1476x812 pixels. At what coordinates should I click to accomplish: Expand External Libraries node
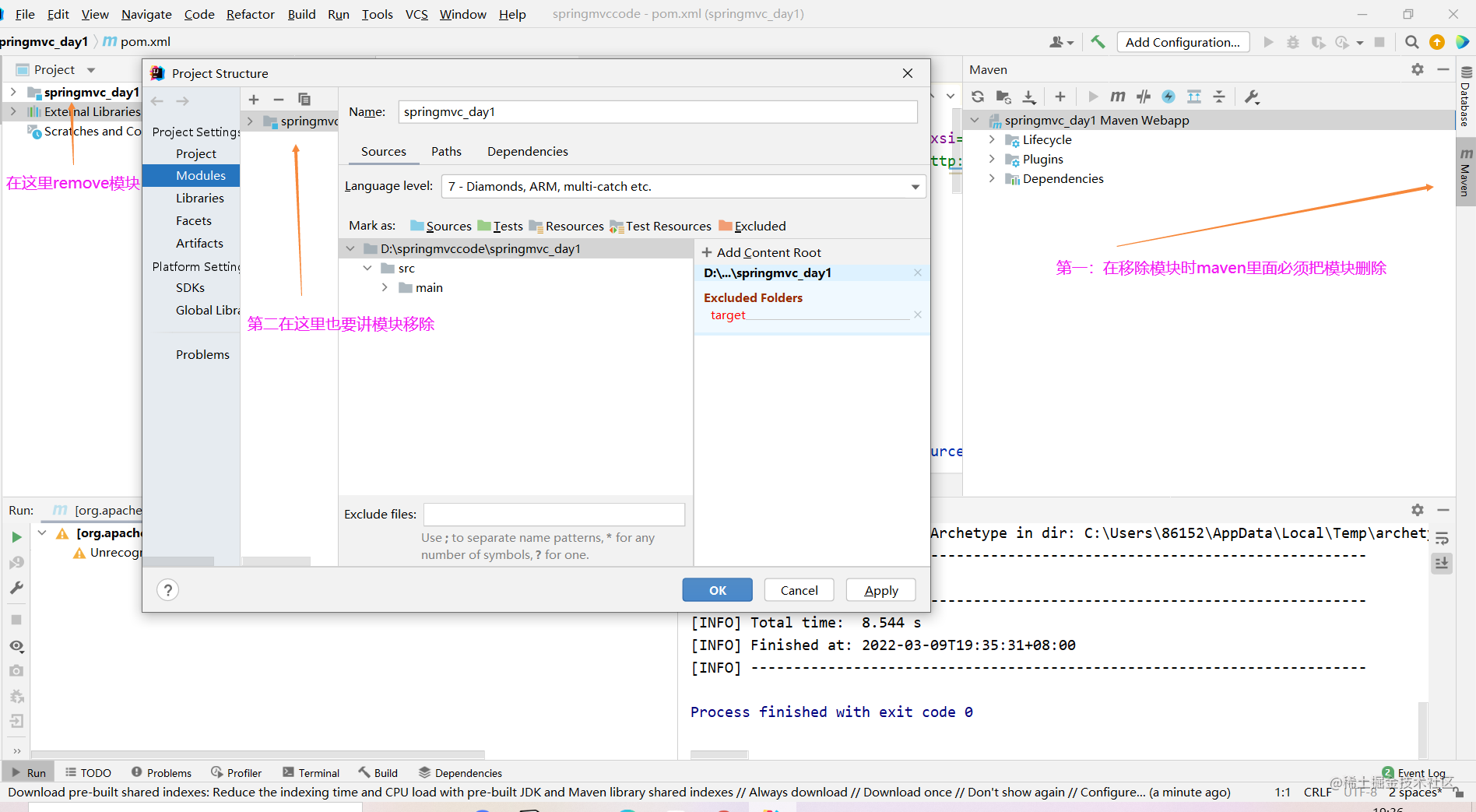coord(13,111)
